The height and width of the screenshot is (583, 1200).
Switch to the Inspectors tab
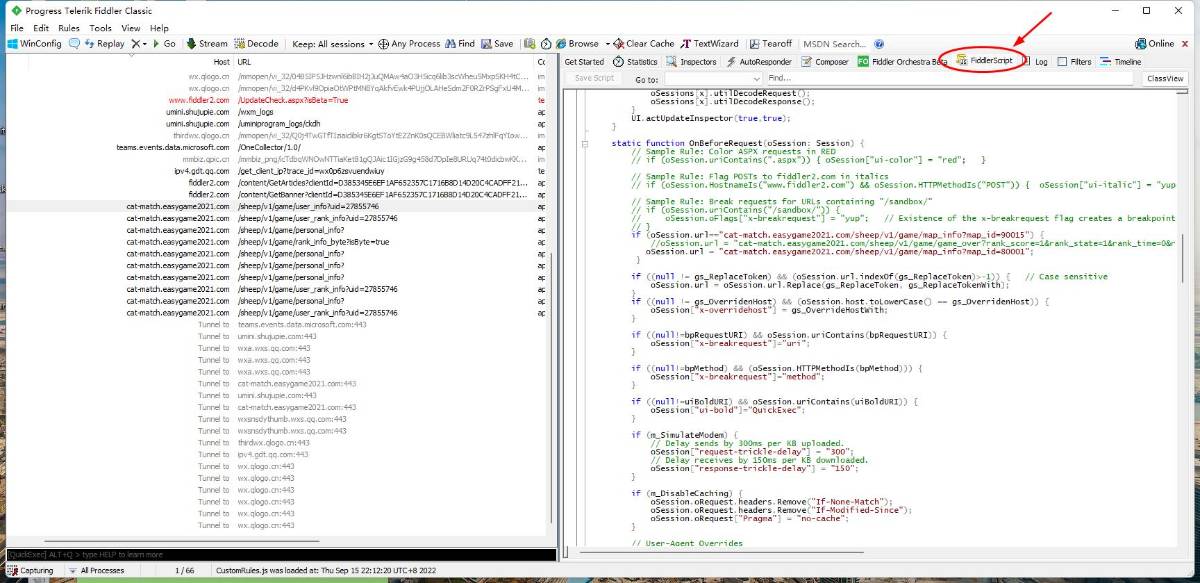691,62
